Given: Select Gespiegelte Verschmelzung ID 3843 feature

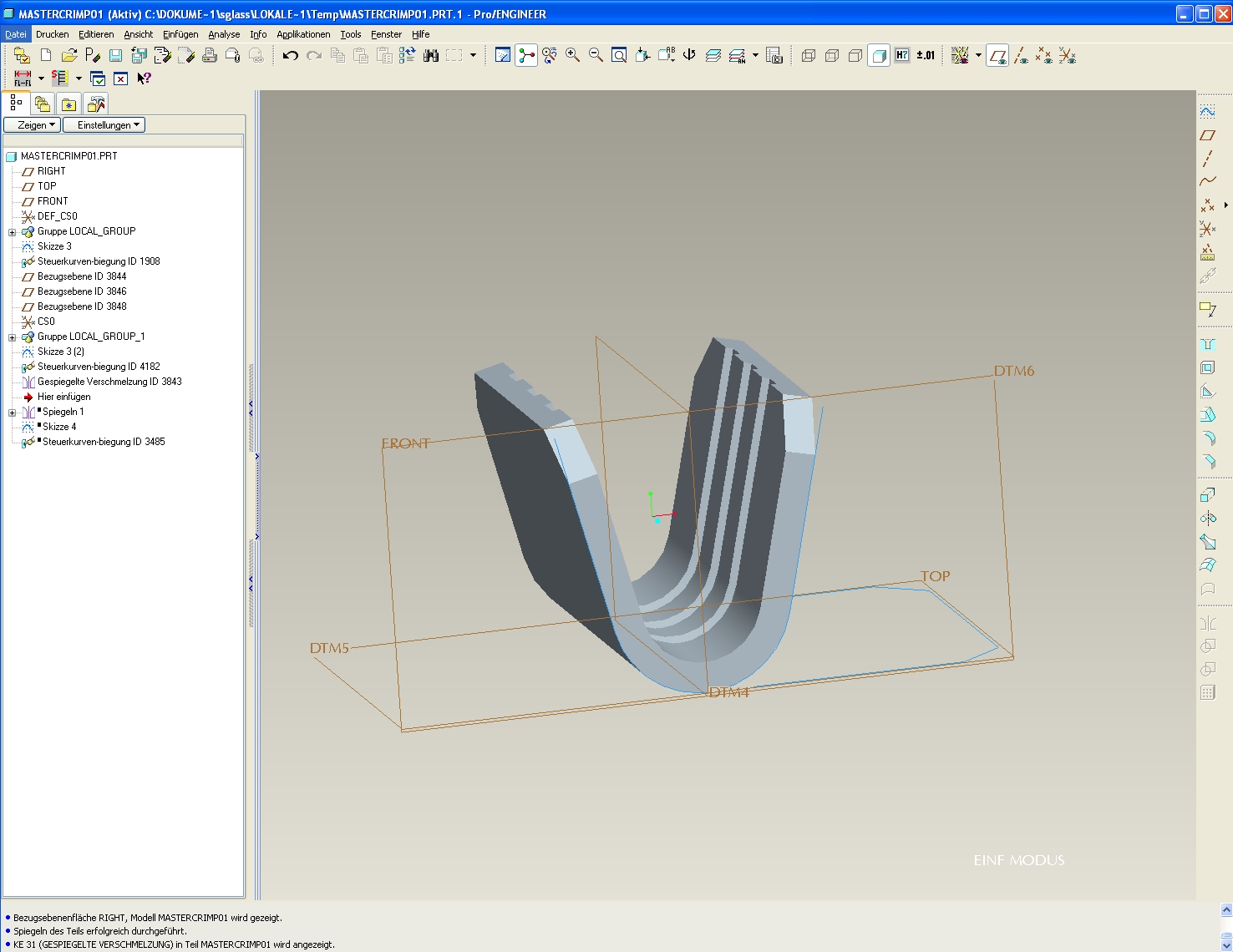Looking at the screenshot, I should [109, 382].
